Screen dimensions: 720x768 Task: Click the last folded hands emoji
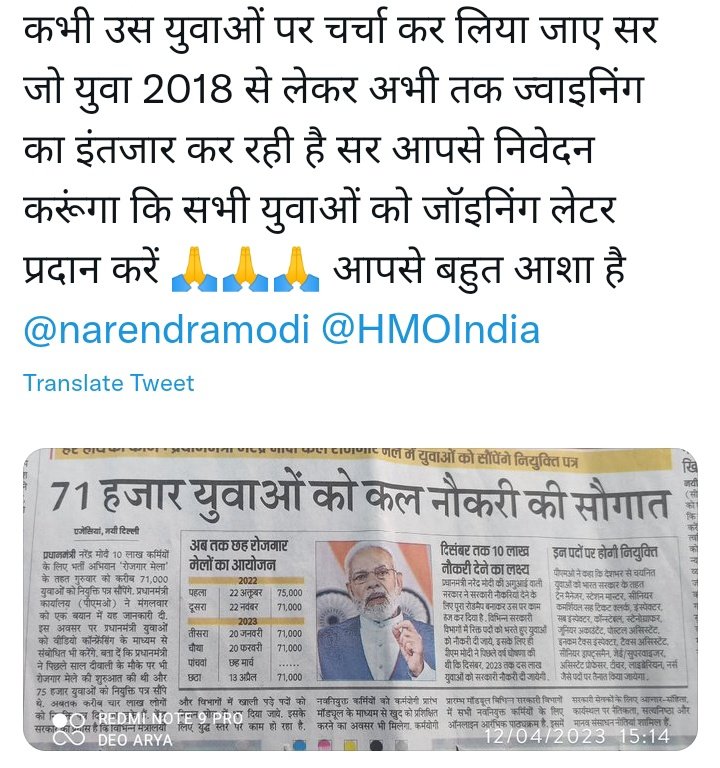[x=296, y=269]
